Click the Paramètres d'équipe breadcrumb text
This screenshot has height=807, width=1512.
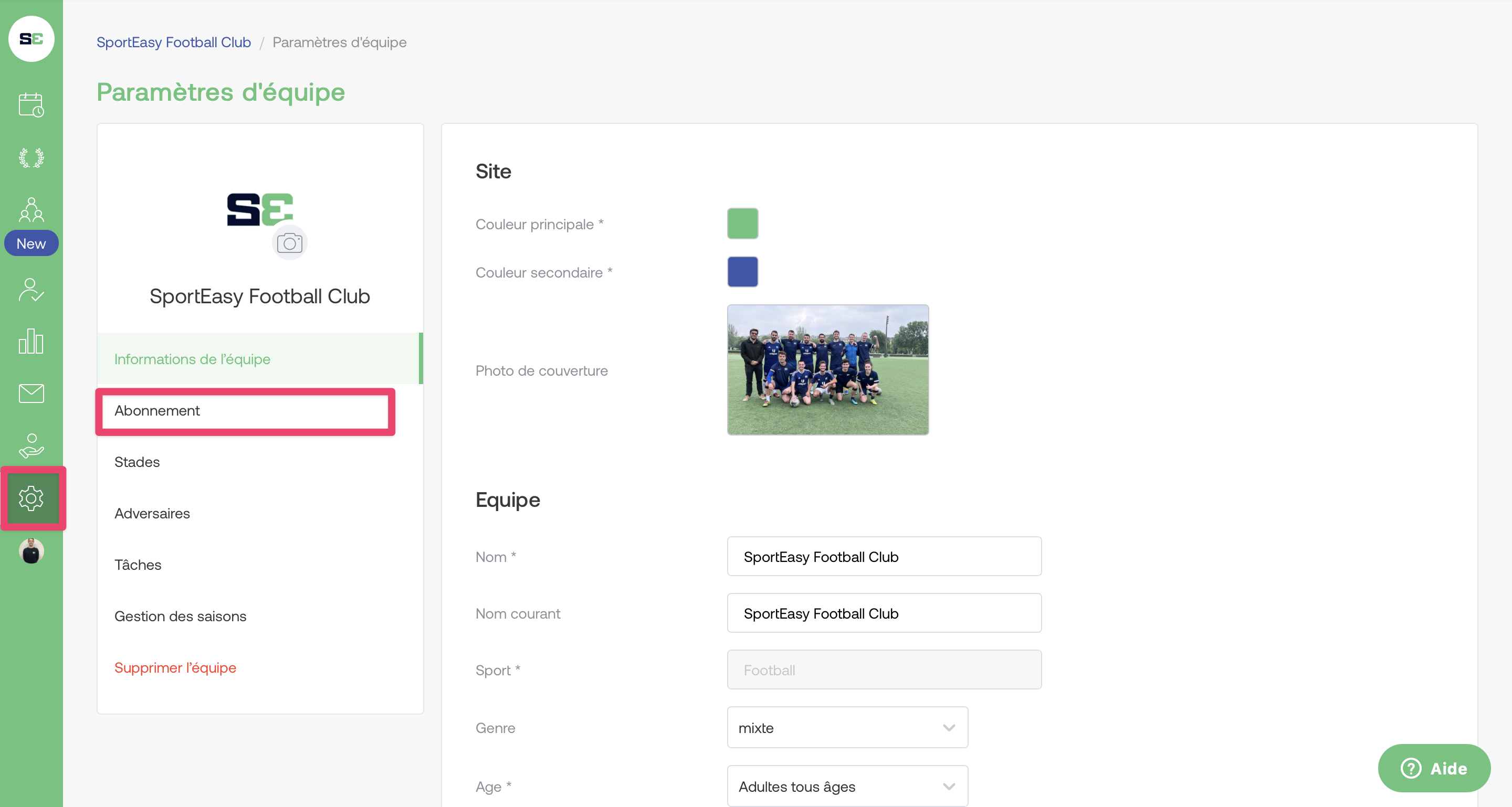pyautogui.click(x=339, y=42)
